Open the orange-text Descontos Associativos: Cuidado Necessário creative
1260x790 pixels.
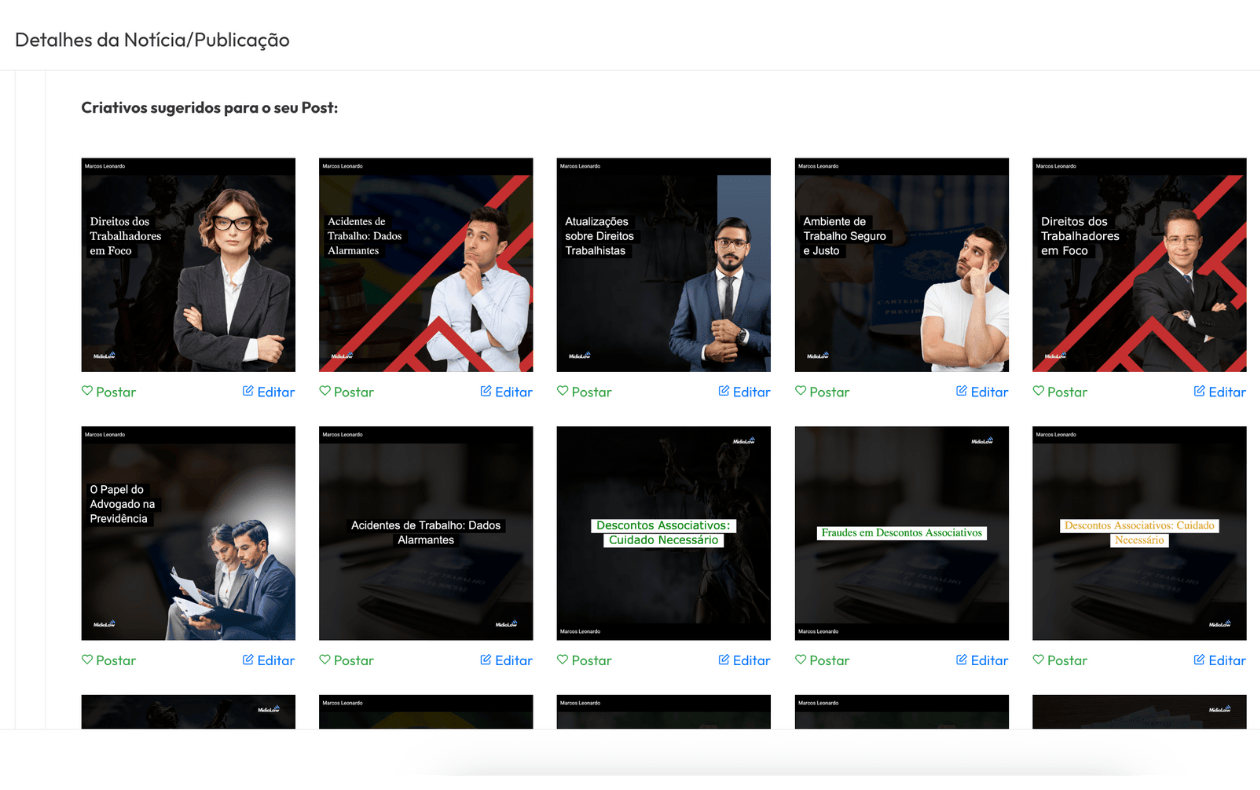(x=1140, y=533)
